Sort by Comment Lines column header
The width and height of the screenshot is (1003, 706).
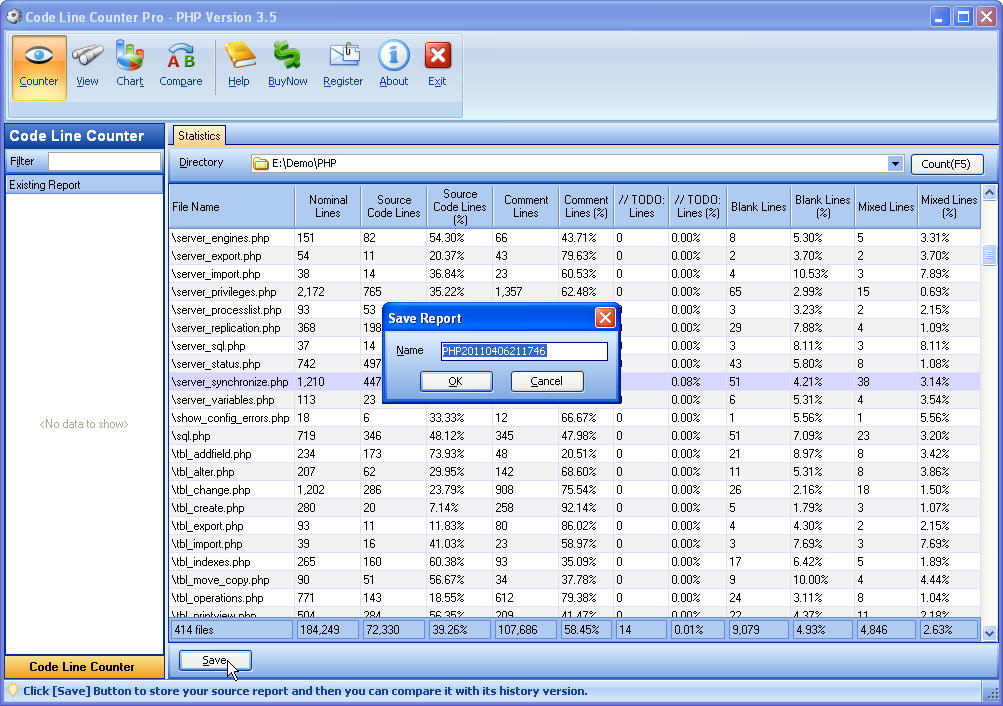[525, 207]
